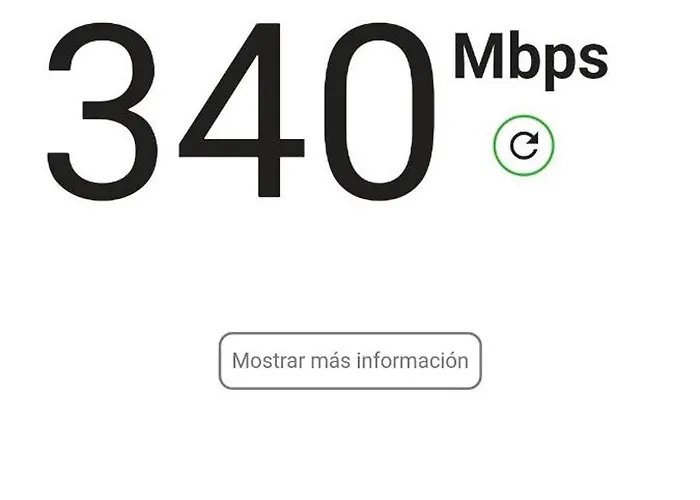Select the green-ringed retry arrow icon
The image size is (700, 500).
524,146
